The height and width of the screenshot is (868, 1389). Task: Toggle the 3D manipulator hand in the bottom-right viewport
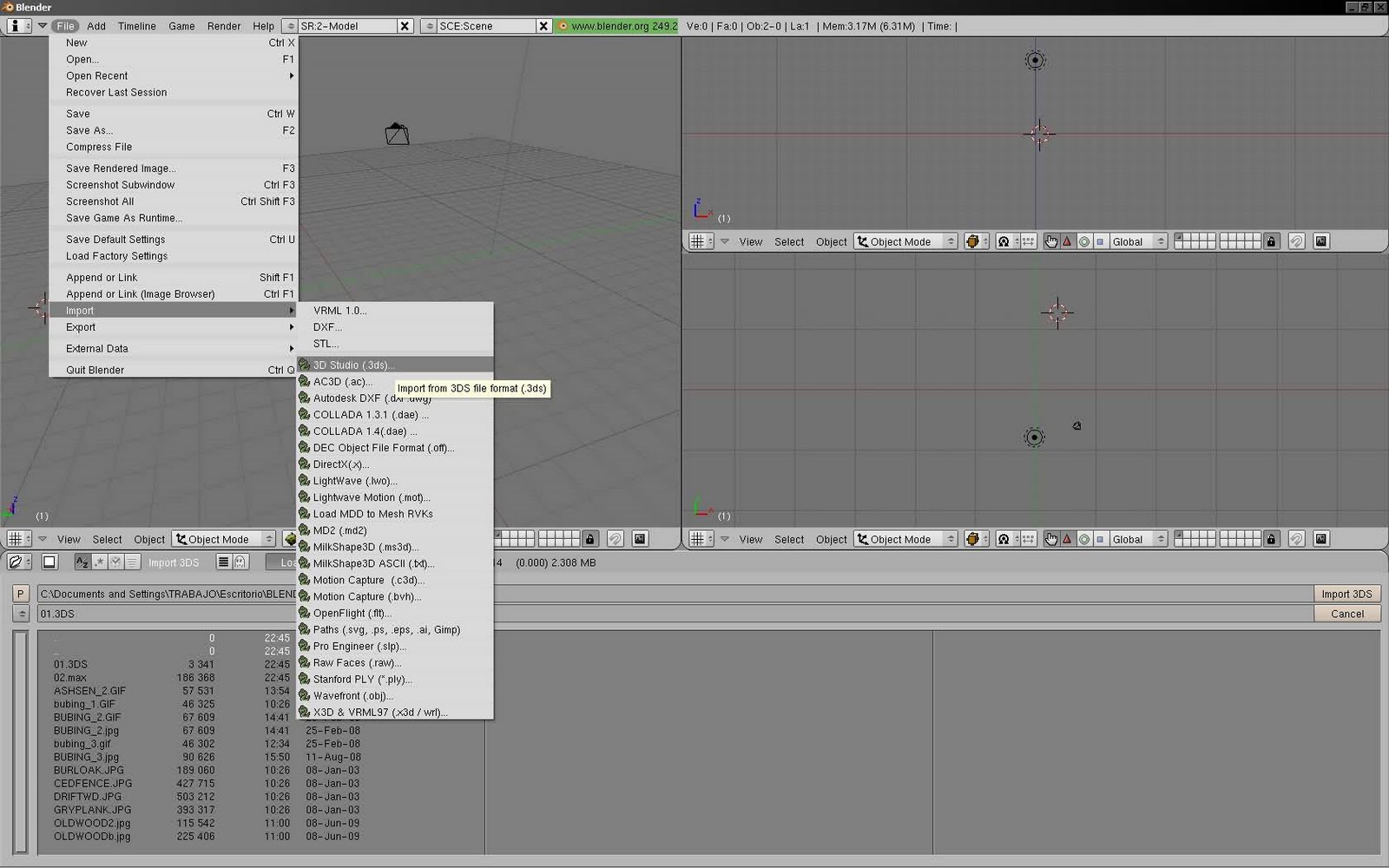(x=1051, y=540)
